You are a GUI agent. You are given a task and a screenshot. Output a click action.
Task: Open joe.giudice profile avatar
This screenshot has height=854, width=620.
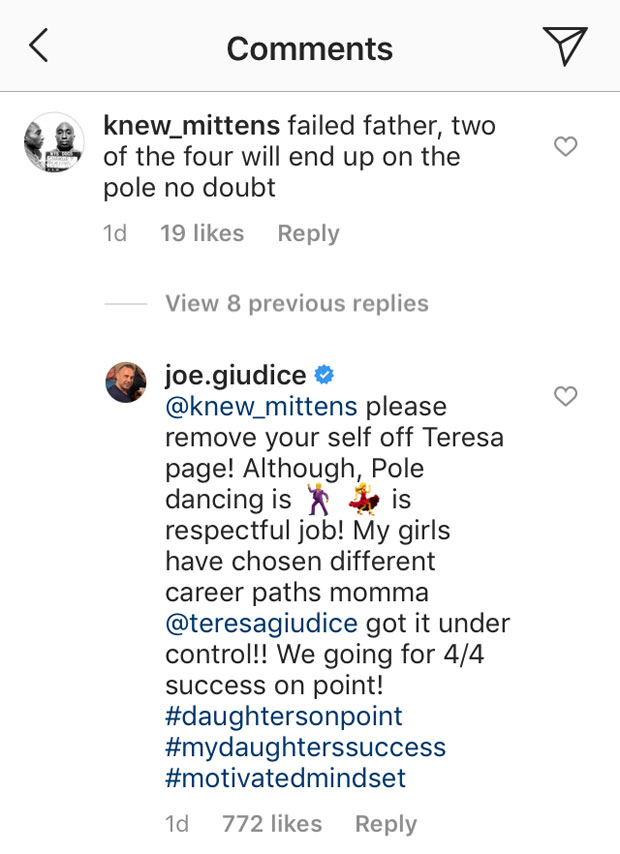click(126, 382)
